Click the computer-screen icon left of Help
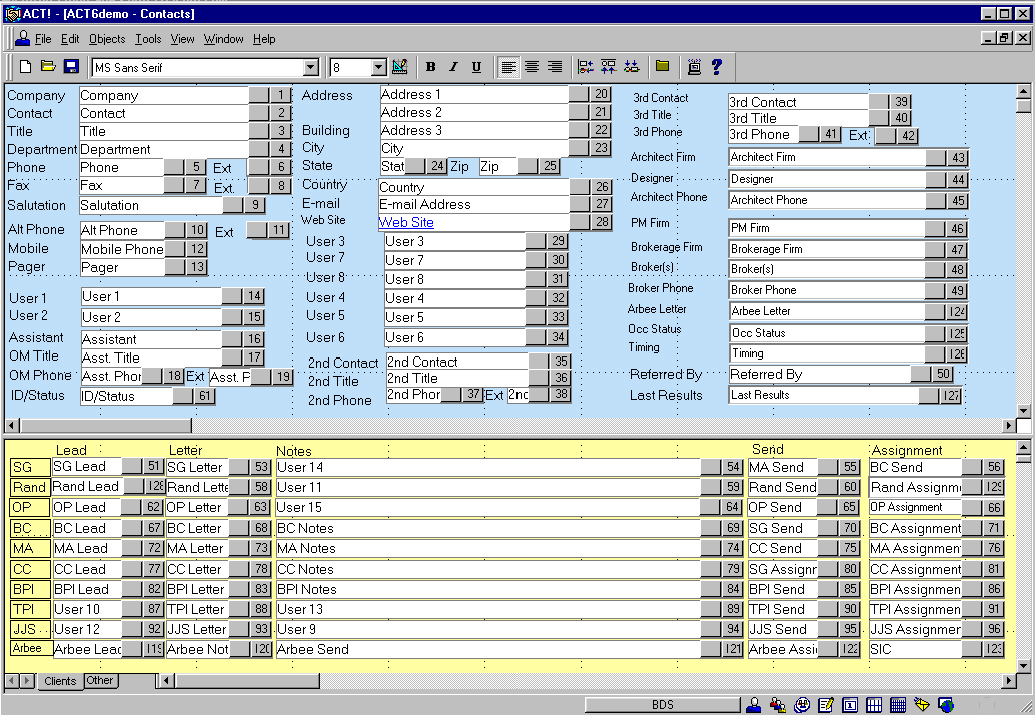The width and height of the screenshot is (1035, 715). click(694, 67)
